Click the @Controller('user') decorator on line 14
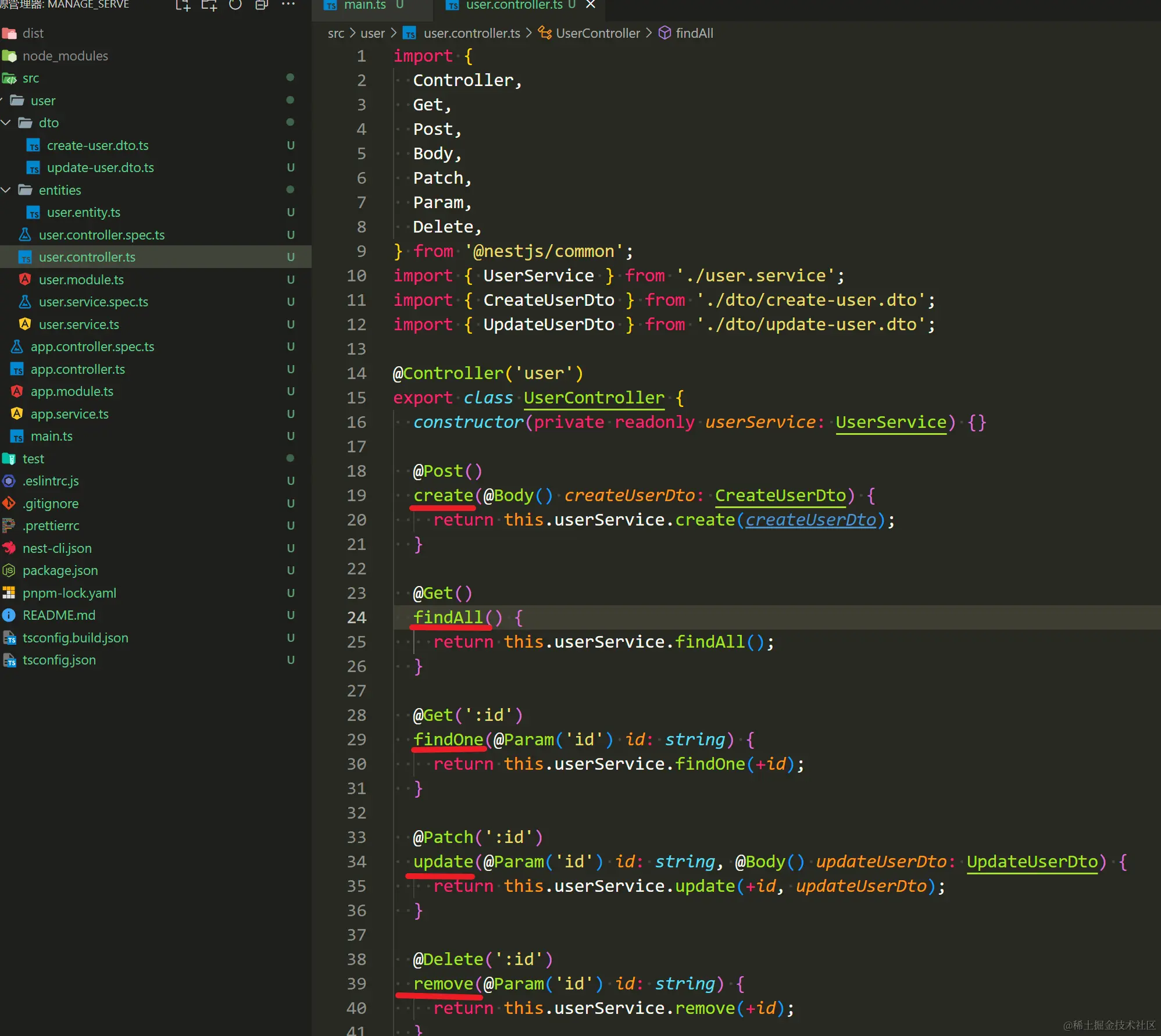The image size is (1161, 1036). [488, 373]
